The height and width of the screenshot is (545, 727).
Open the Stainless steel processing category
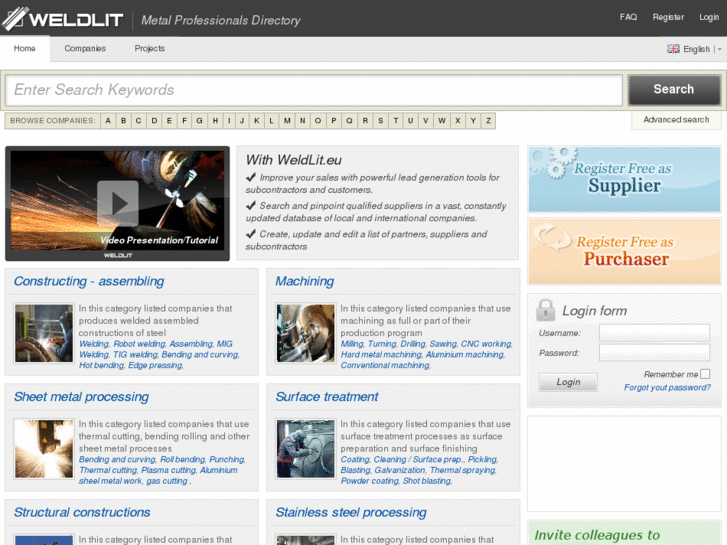coord(351,513)
